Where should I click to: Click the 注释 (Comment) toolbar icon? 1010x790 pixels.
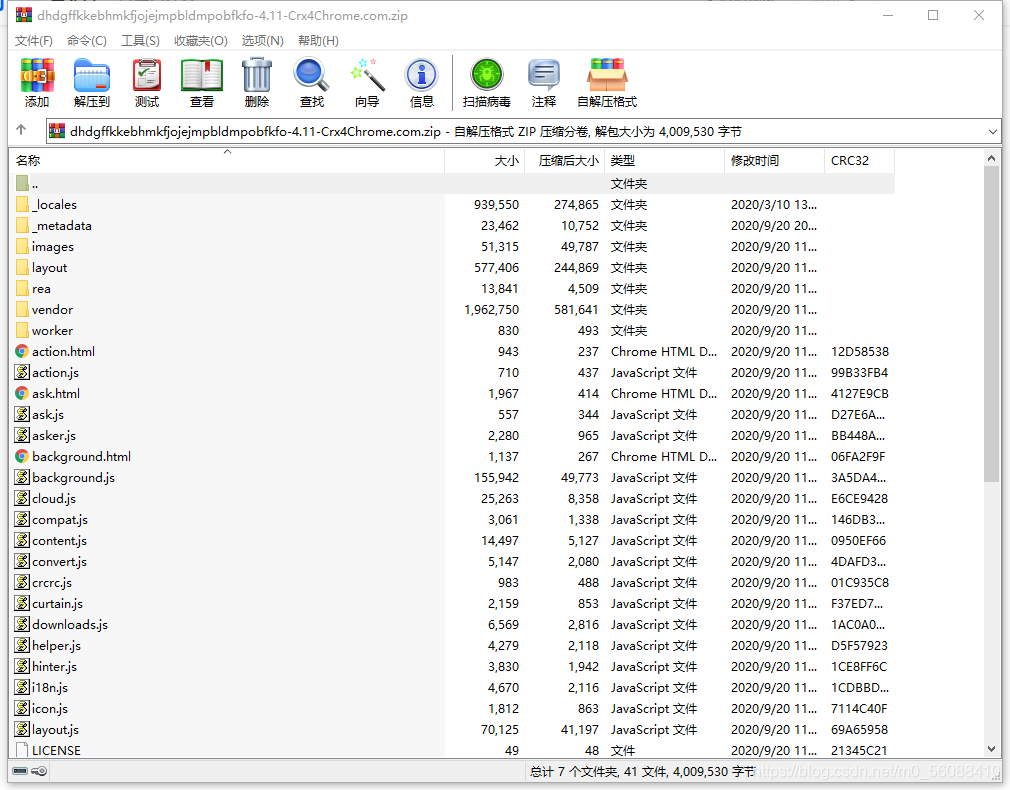pyautogui.click(x=544, y=82)
